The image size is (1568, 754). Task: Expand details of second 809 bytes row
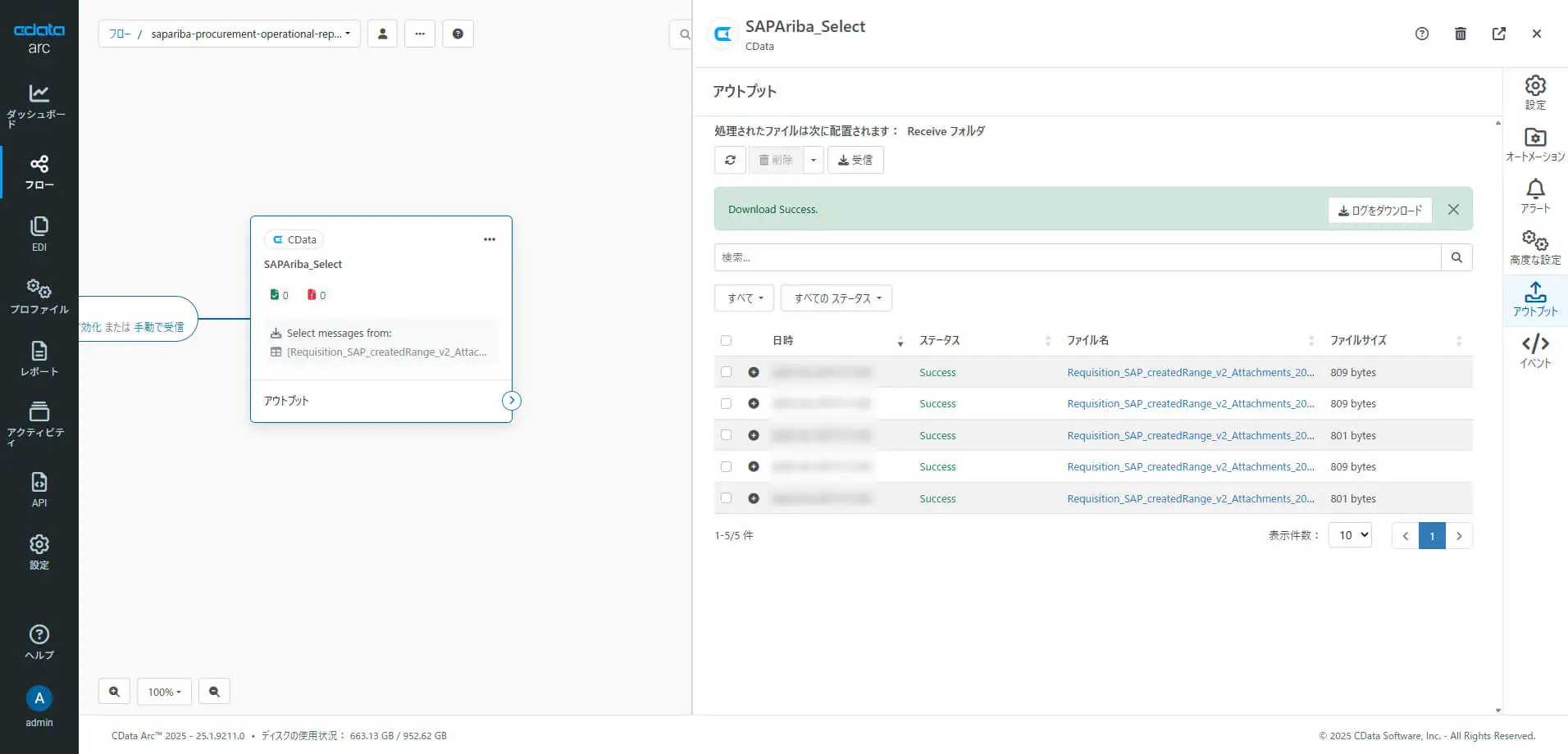click(x=754, y=403)
